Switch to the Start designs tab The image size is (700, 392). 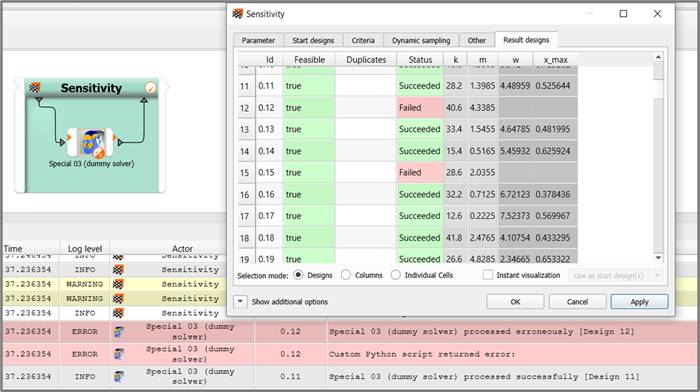tap(313, 40)
